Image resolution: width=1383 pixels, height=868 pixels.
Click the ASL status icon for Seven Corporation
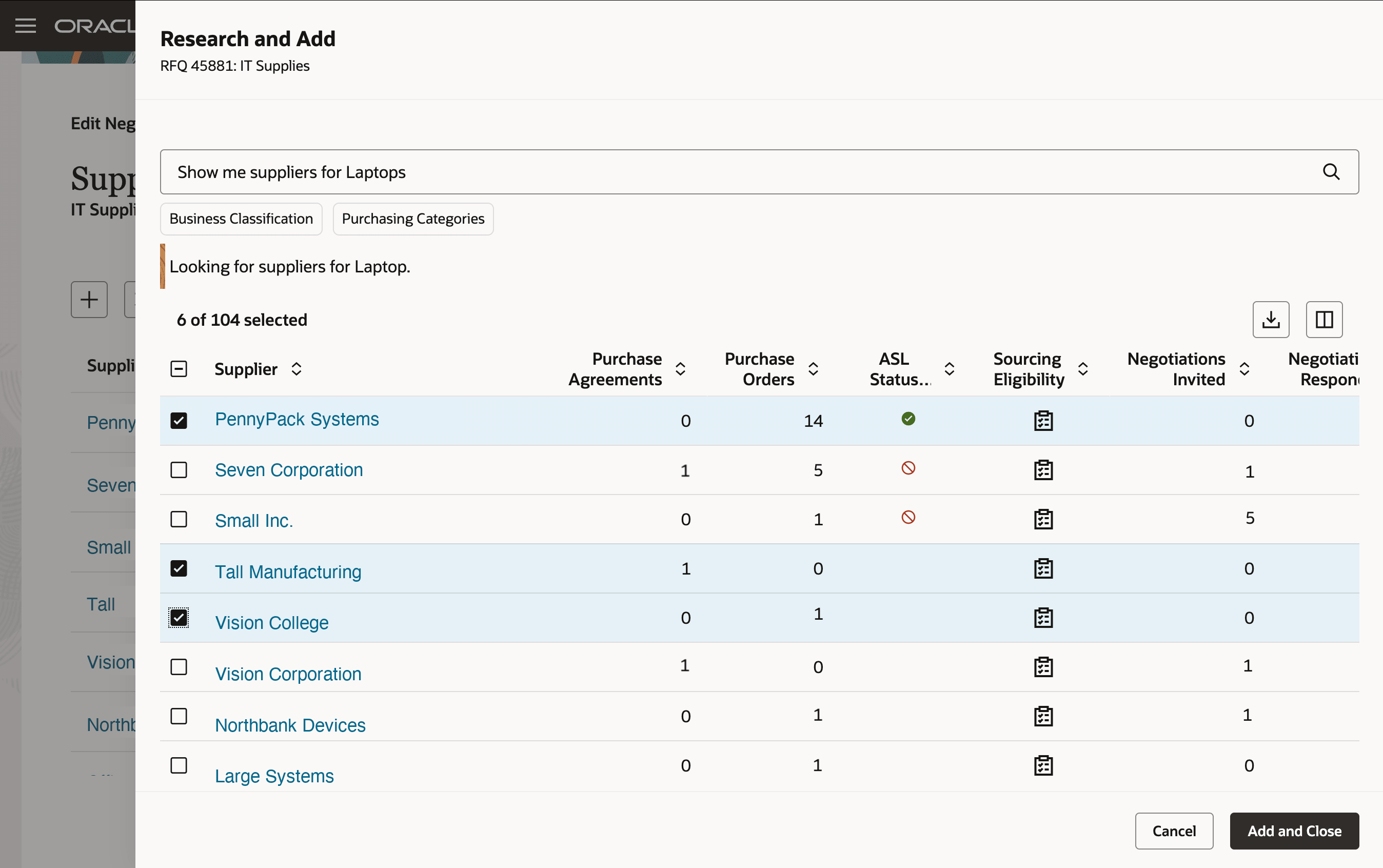908,468
